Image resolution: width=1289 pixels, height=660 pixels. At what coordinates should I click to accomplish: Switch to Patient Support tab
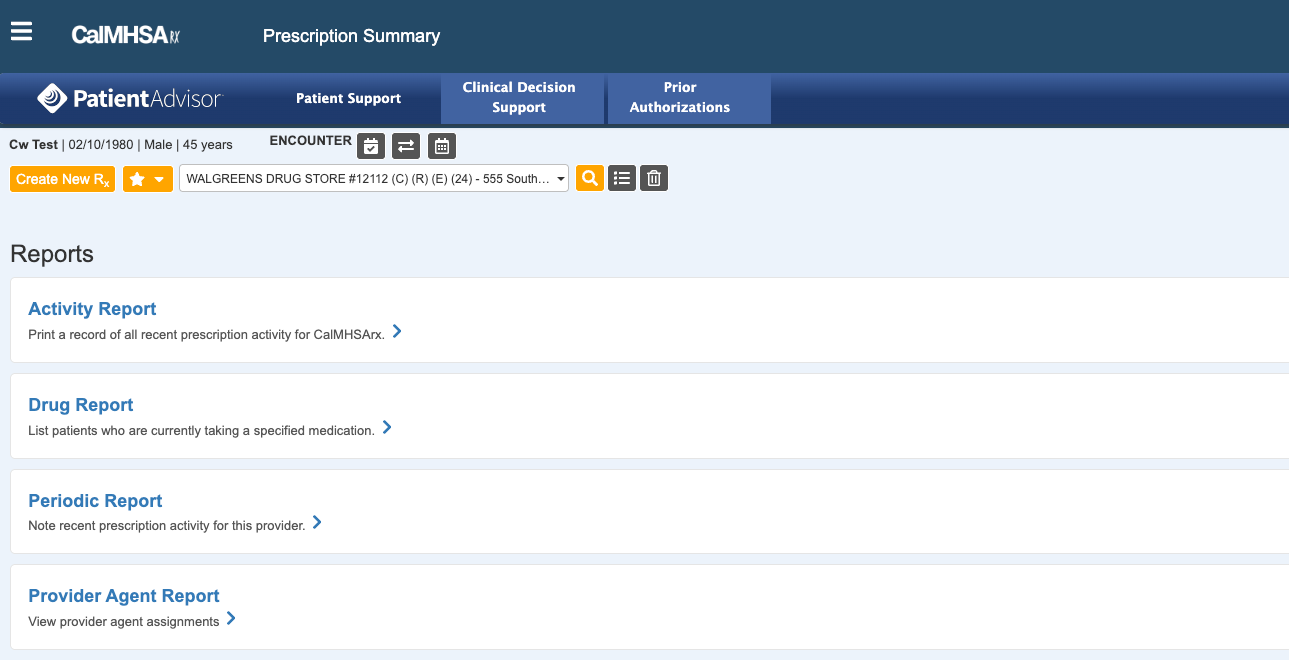(348, 98)
